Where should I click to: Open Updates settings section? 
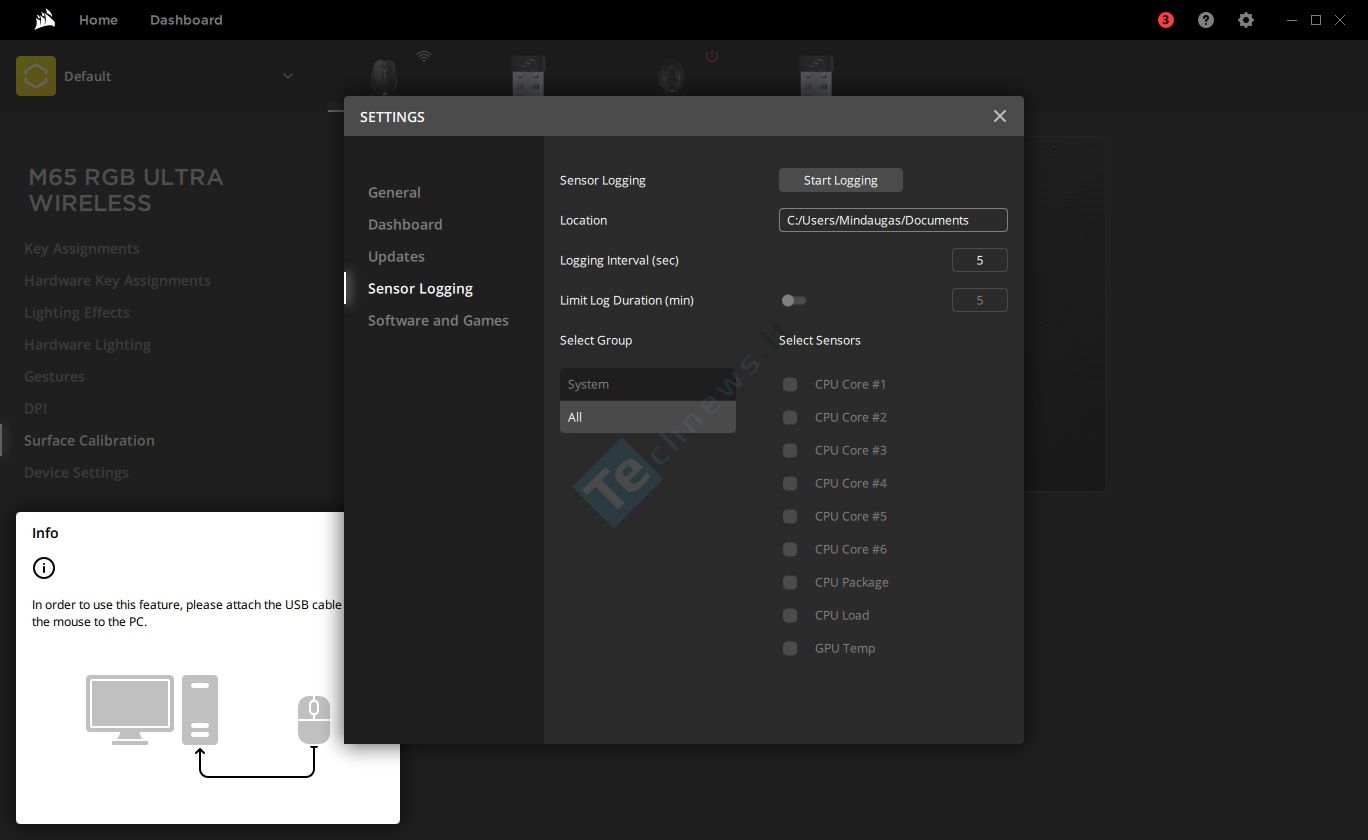(x=396, y=256)
